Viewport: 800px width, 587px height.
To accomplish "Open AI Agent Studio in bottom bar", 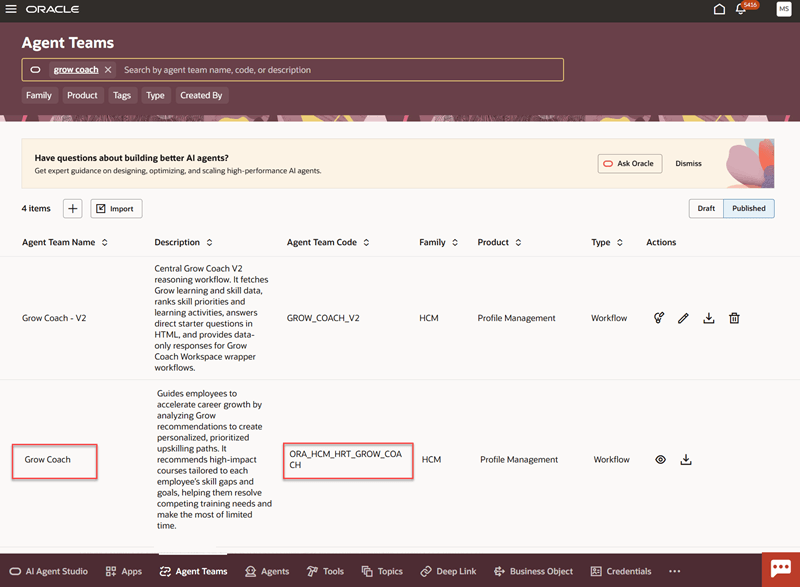I will coord(49,571).
